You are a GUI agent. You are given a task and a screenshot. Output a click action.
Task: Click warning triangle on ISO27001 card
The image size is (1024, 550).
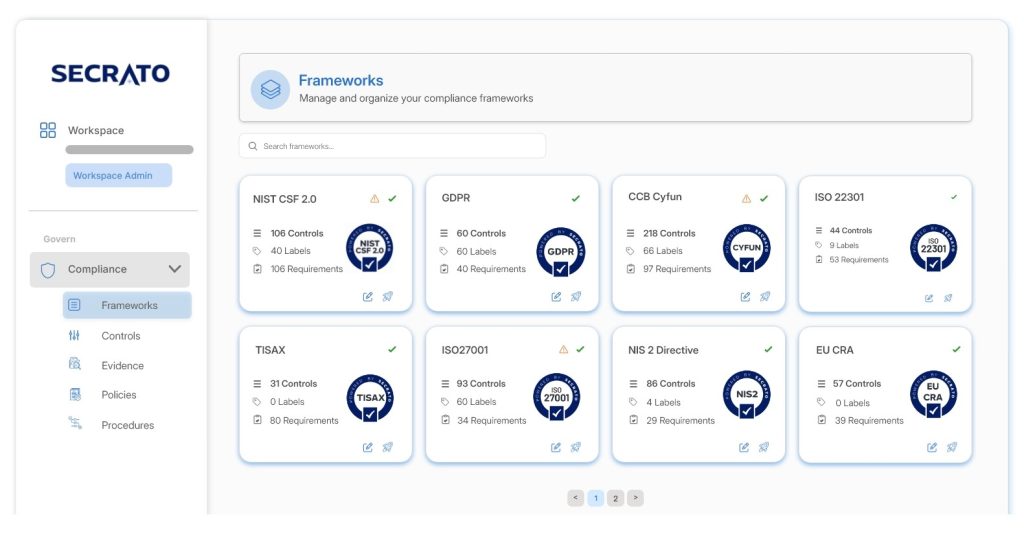pyautogui.click(x=563, y=349)
